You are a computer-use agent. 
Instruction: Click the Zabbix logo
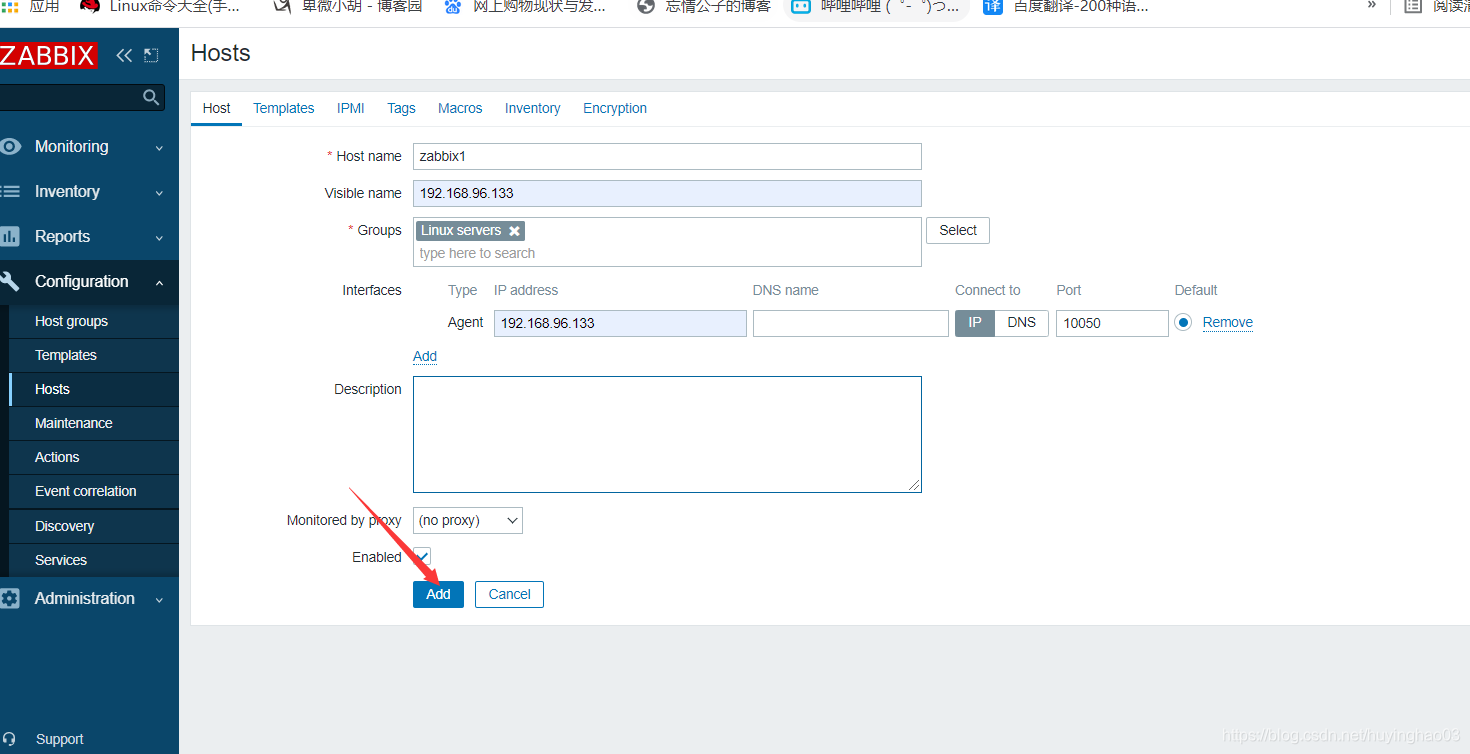48,55
